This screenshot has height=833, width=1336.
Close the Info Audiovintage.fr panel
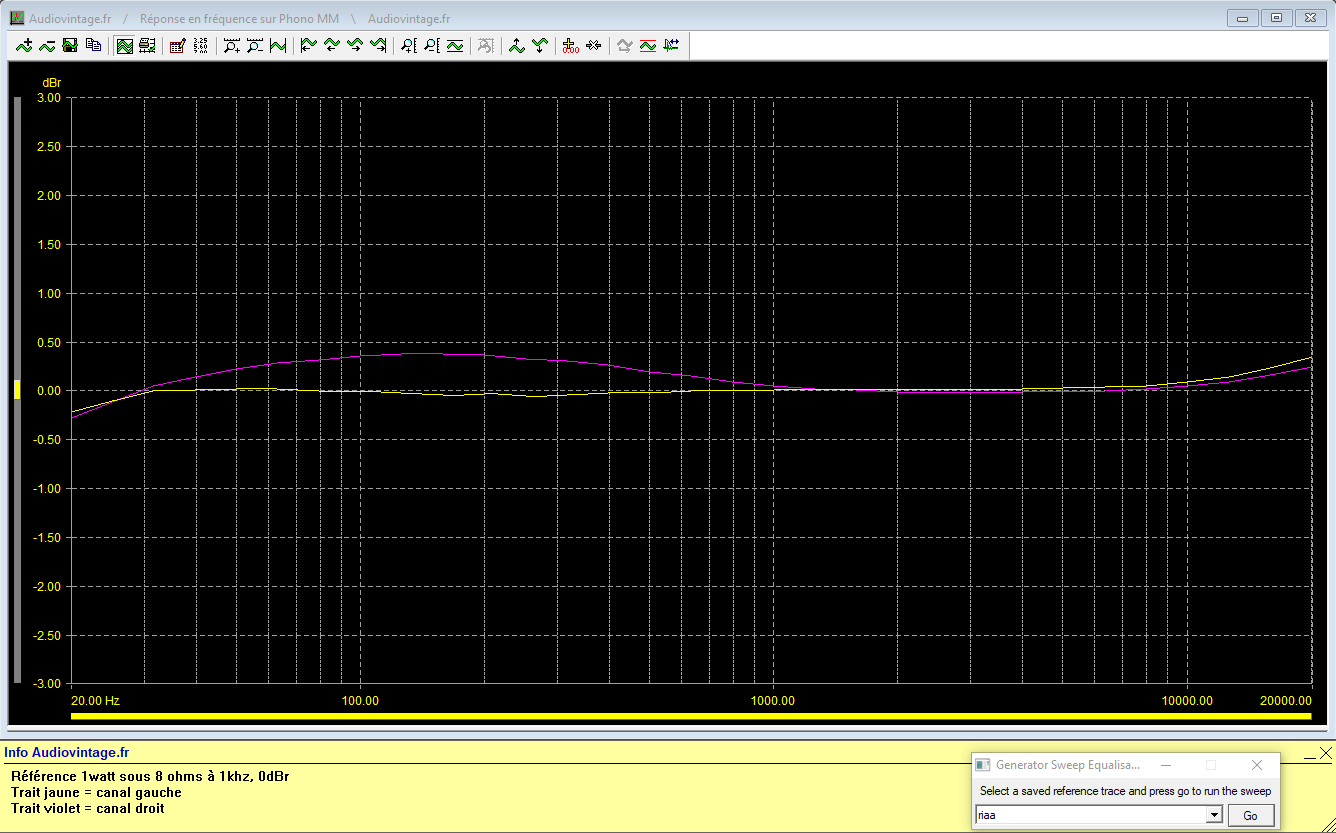1325,752
